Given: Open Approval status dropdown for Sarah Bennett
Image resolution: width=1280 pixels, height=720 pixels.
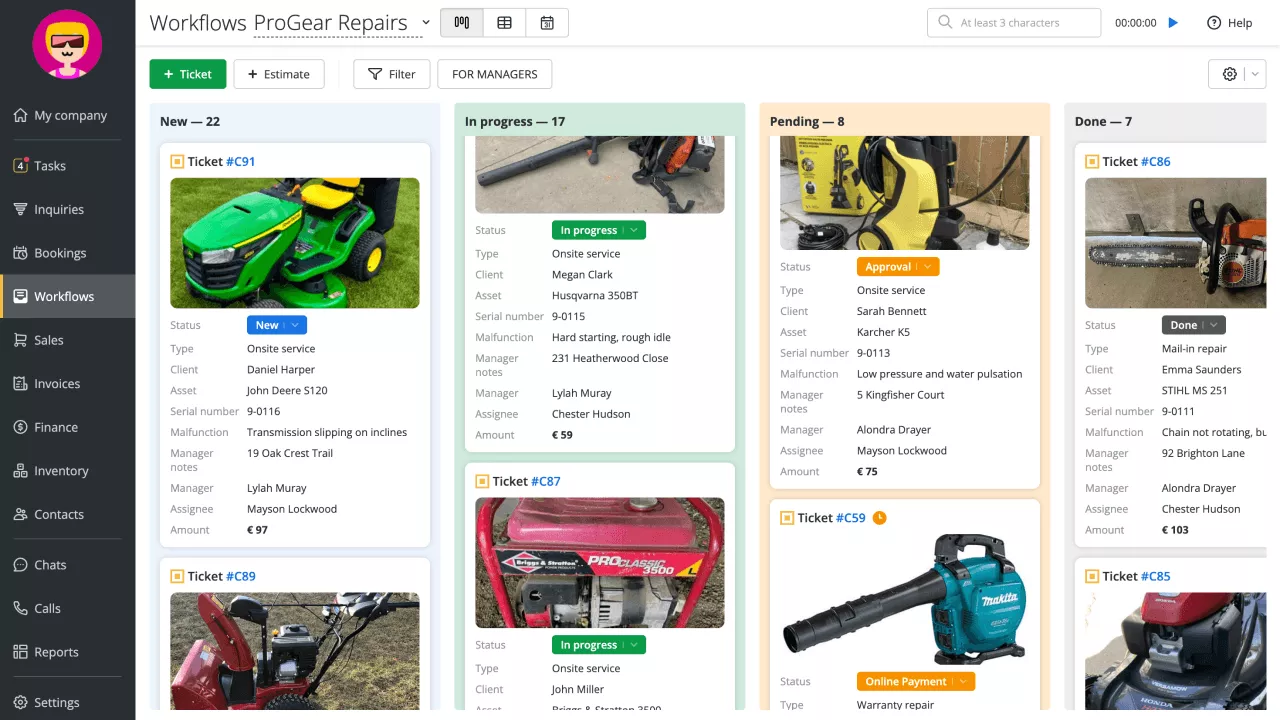Looking at the screenshot, I should (898, 267).
